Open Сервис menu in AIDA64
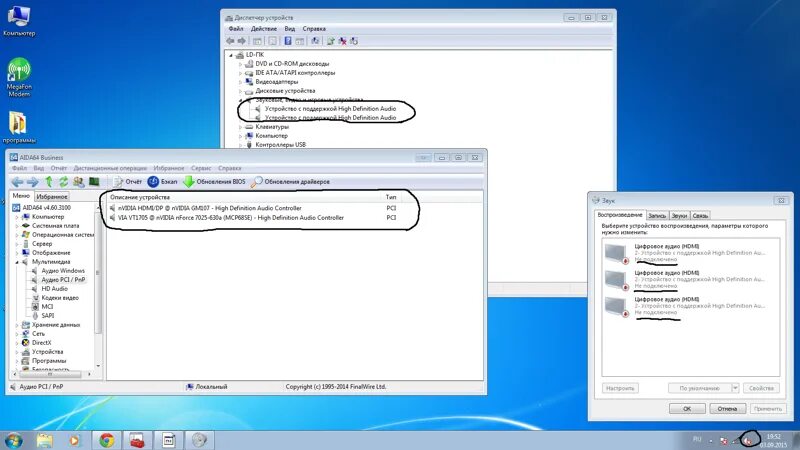The image size is (800, 450). (x=201, y=168)
